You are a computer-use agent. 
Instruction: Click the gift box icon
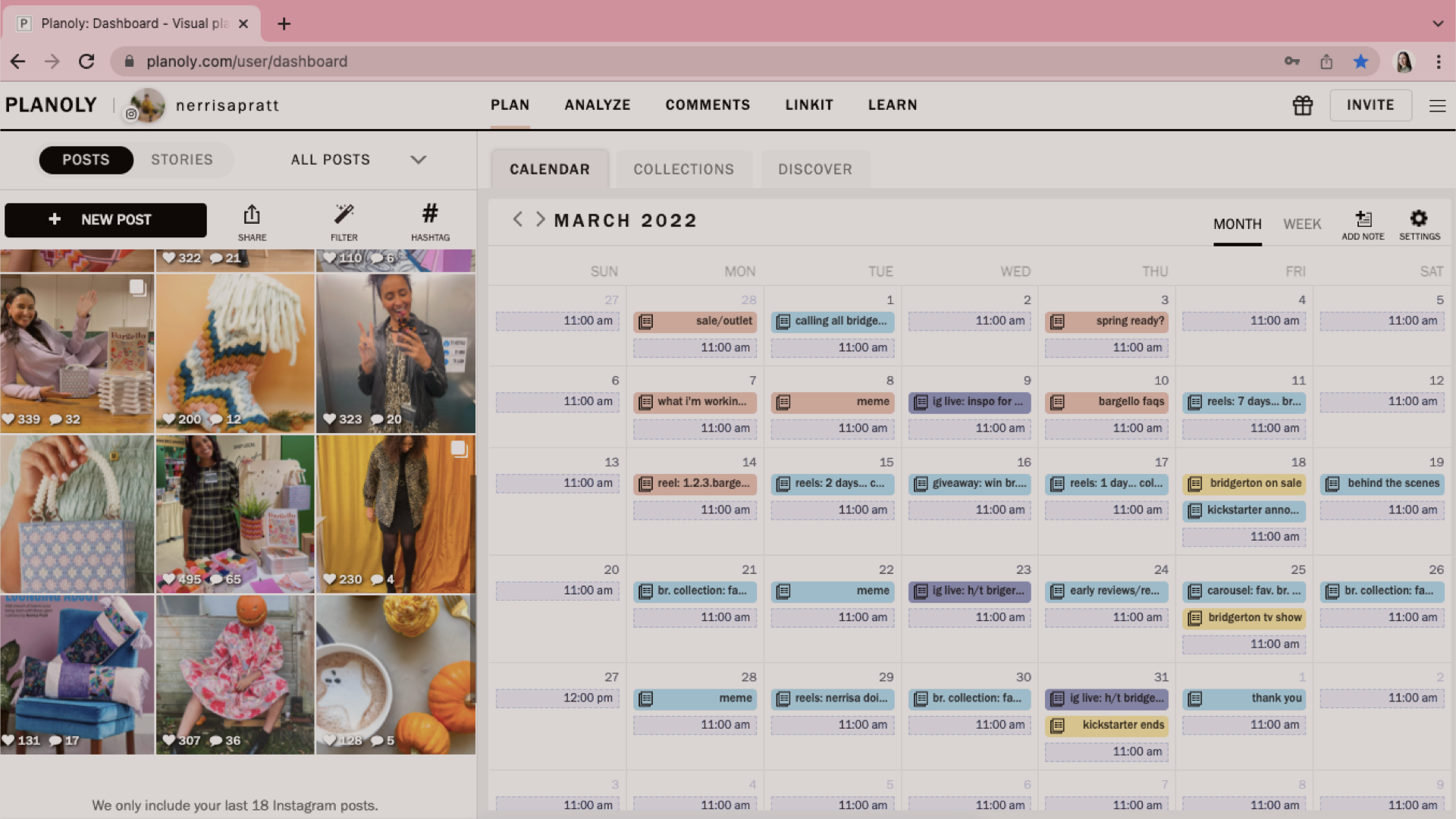click(x=1302, y=105)
